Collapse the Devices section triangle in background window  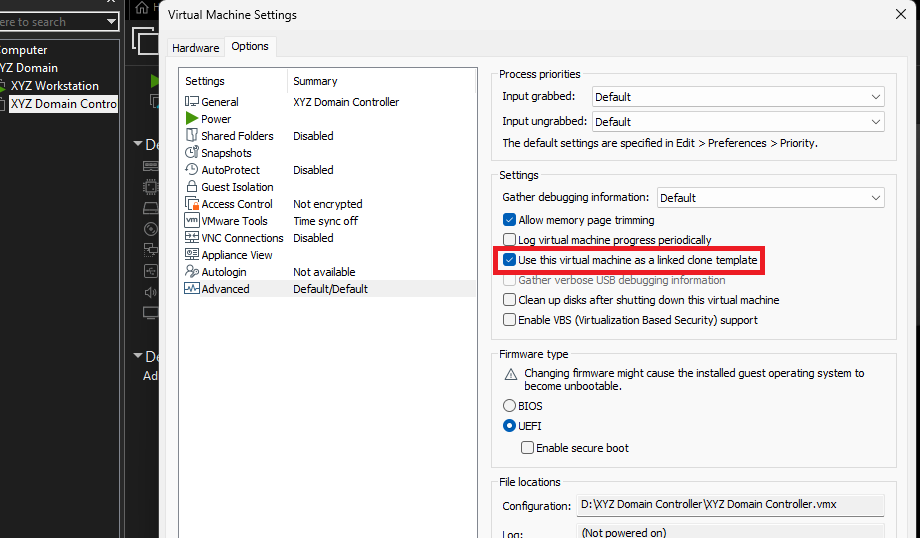click(138, 144)
